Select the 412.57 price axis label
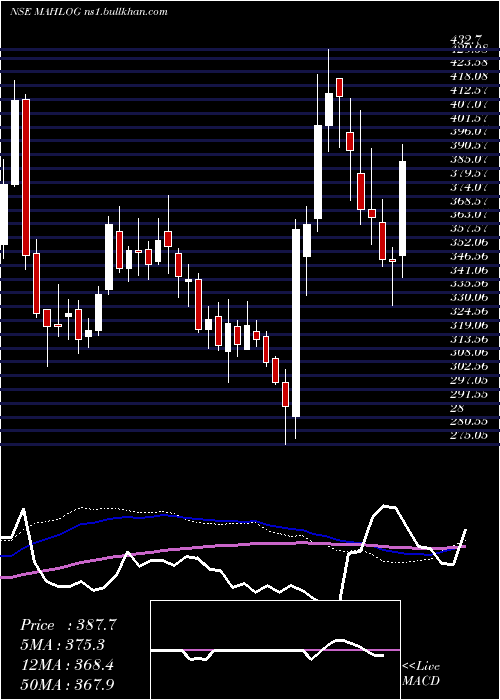Image resolution: width=500 pixels, height=700 pixels. (x=469, y=90)
